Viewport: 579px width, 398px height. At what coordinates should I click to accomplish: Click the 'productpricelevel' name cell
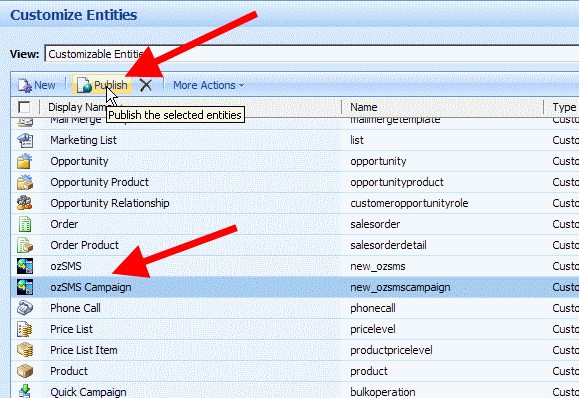click(x=391, y=350)
